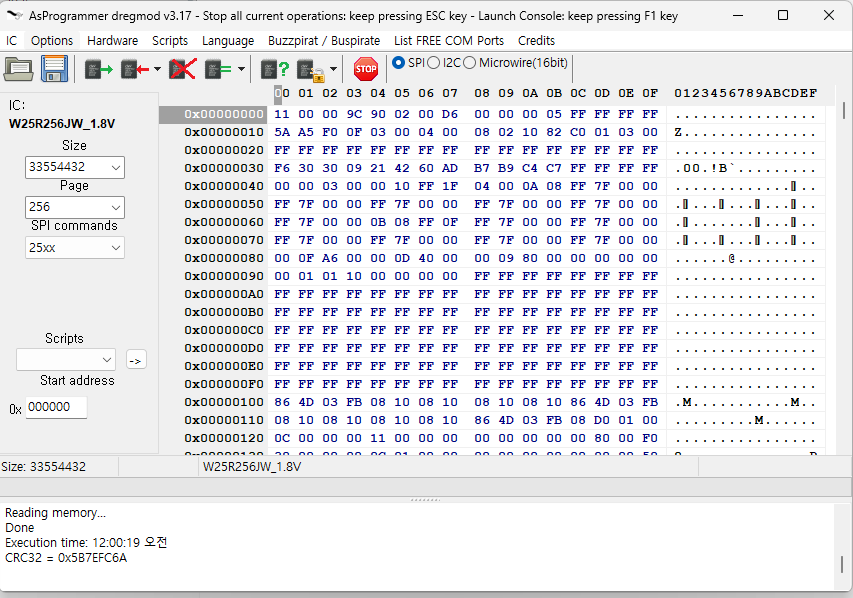Click the Erase IC red cross icon
Screen dimensions: 853x598
(183, 69)
